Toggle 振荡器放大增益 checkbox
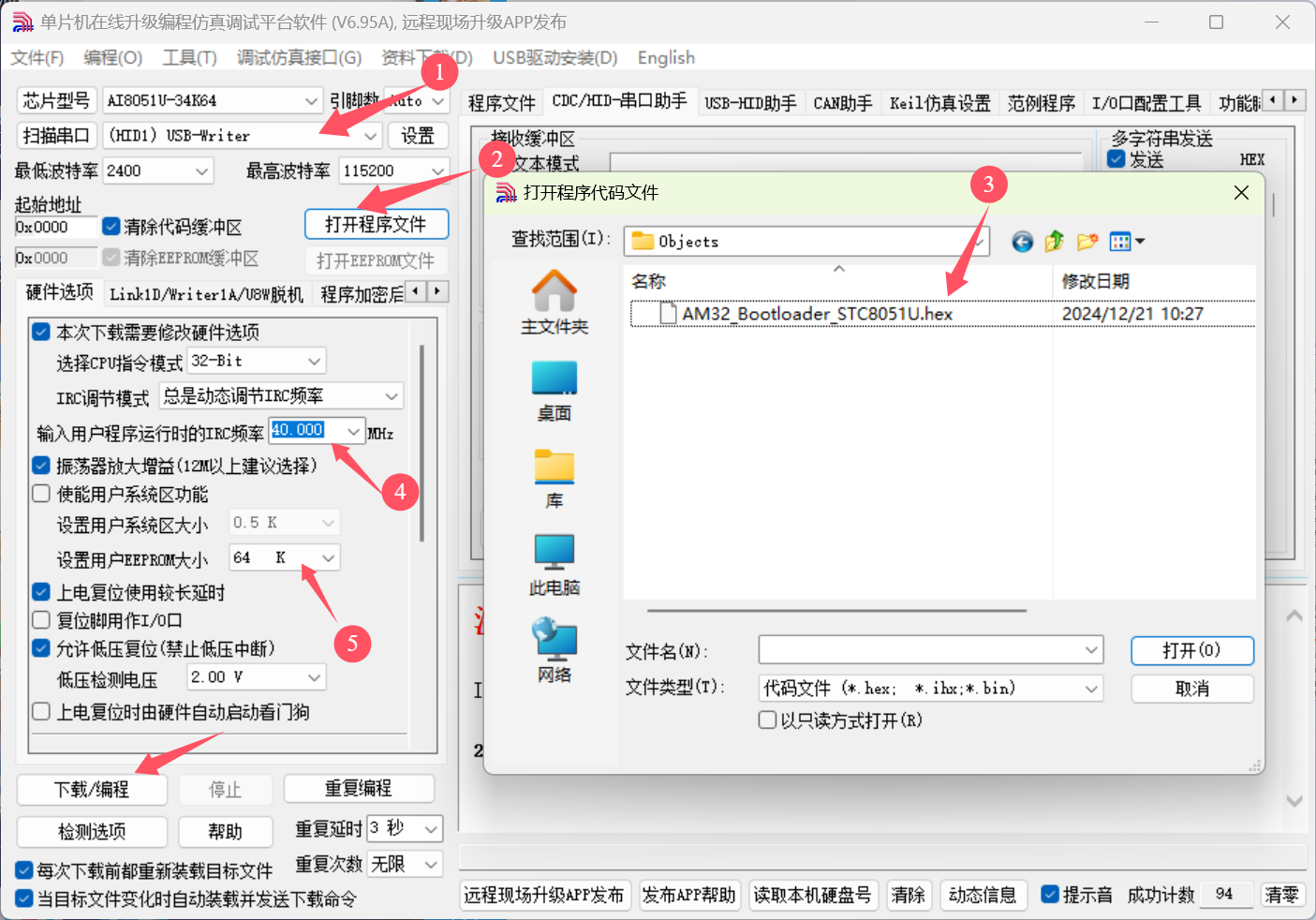The width and height of the screenshot is (1316, 920). (41, 466)
